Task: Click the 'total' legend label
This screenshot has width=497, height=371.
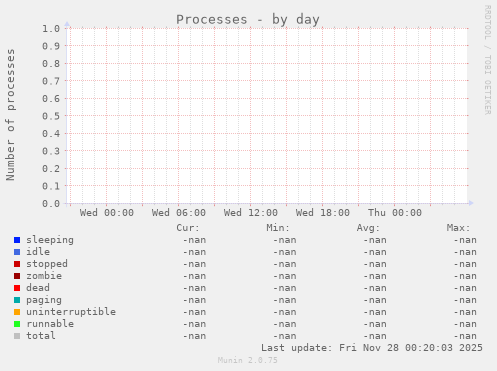Action: coord(41,336)
